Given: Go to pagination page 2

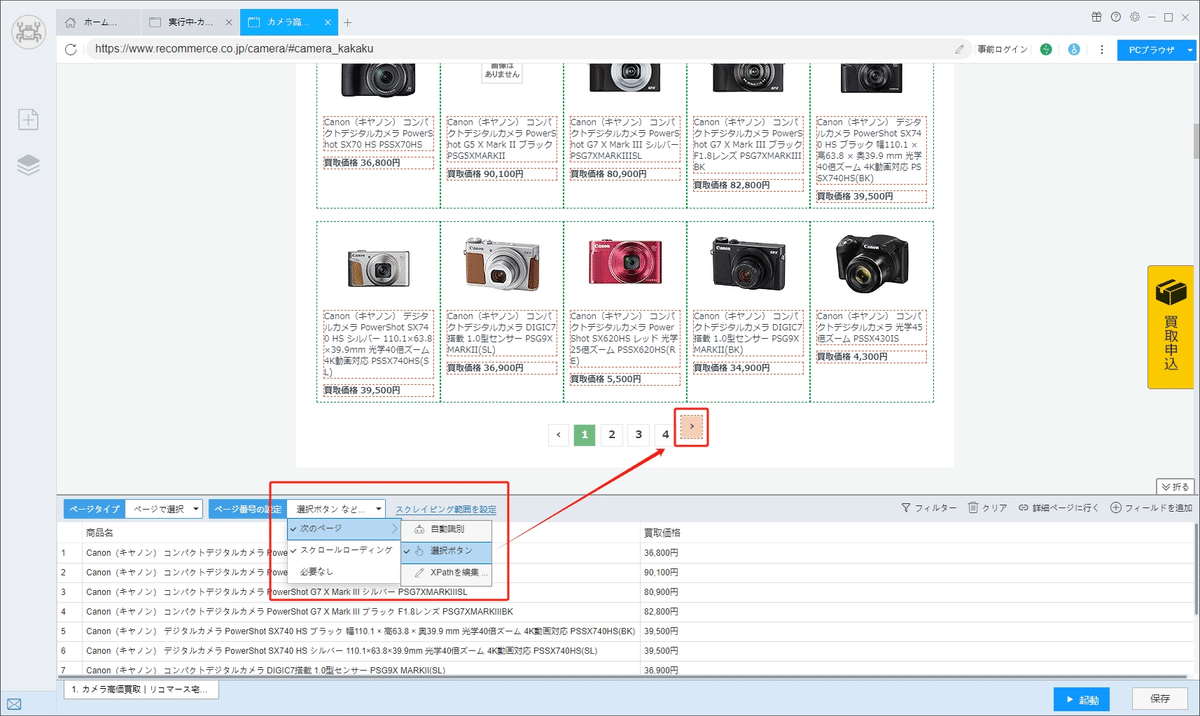Looking at the screenshot, I should point(612,434).
